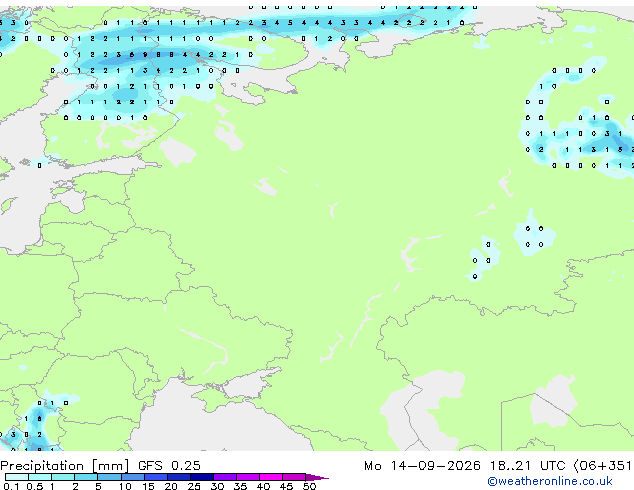Click the Mo 14-09-2026 date text
The height and width of the screenshot is (490, 634).
point(422,466)
